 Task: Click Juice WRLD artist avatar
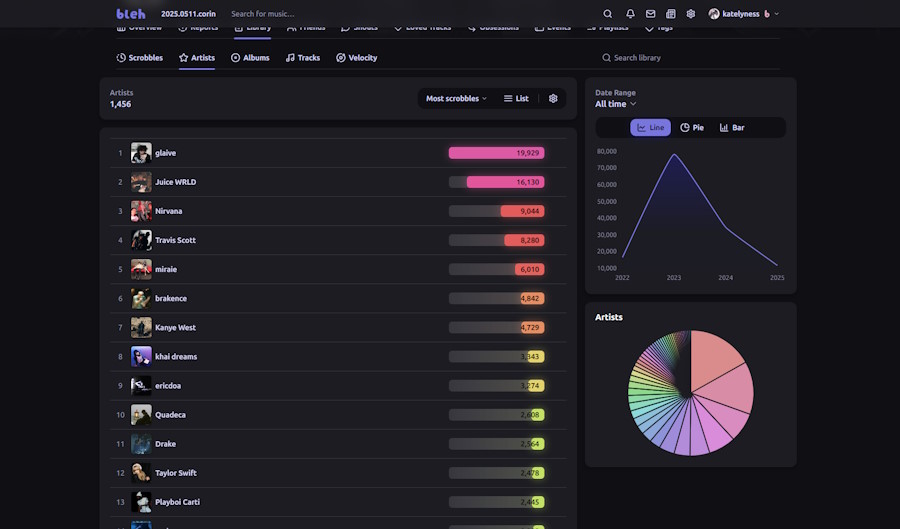point(141,182)
